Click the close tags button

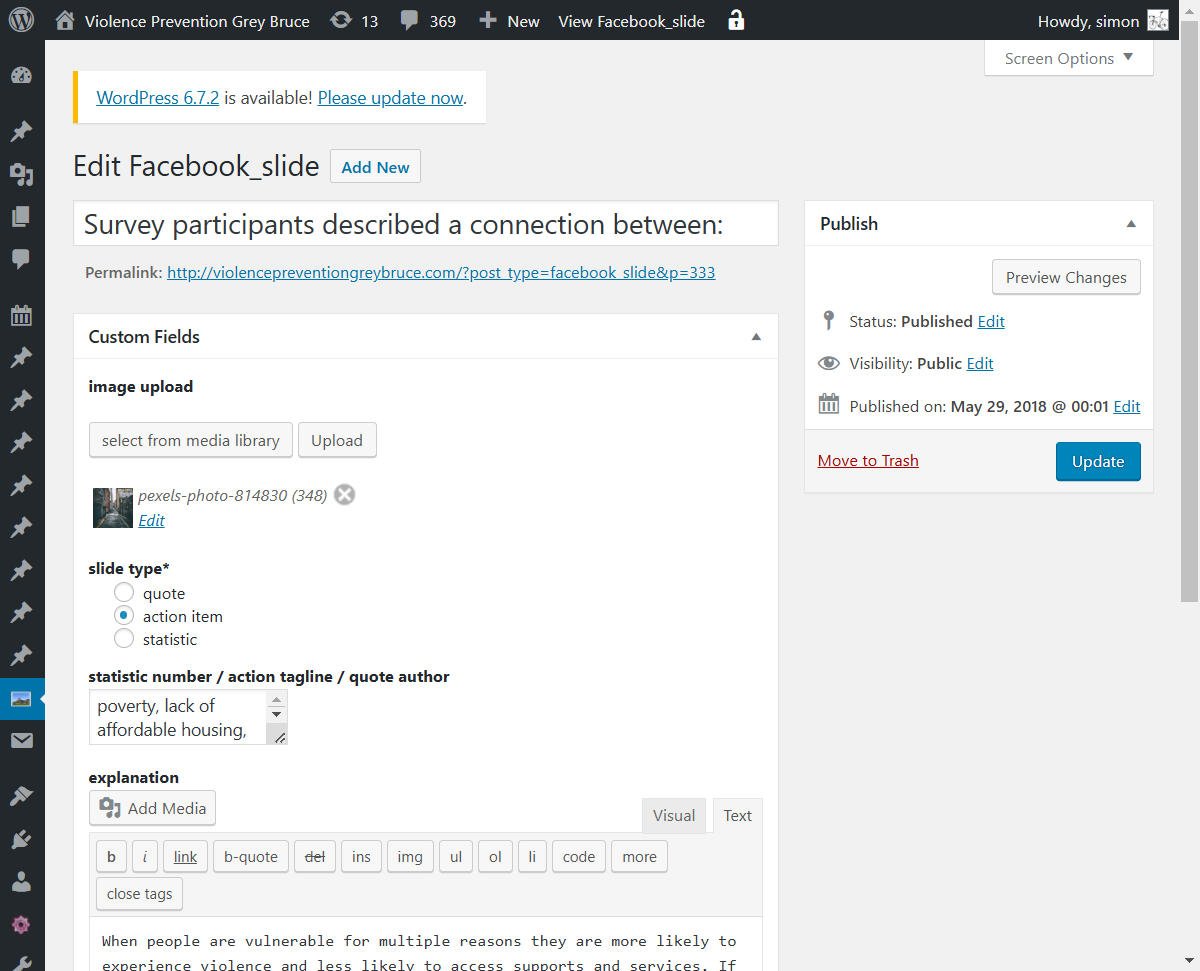pyautogui.click(x=140, y=893)
